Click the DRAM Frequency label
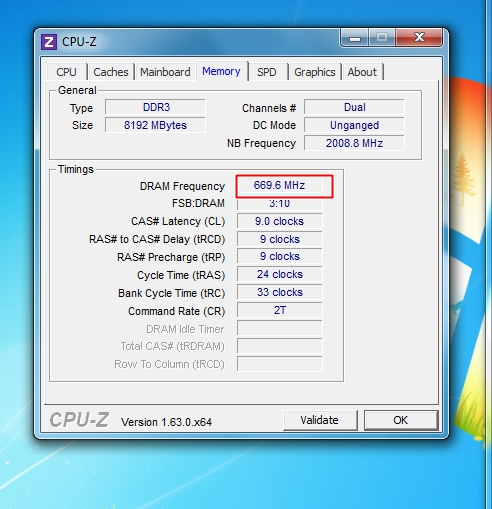Image resolution: width=492 pixels, height=509 pixels. (x=182, y=186)
